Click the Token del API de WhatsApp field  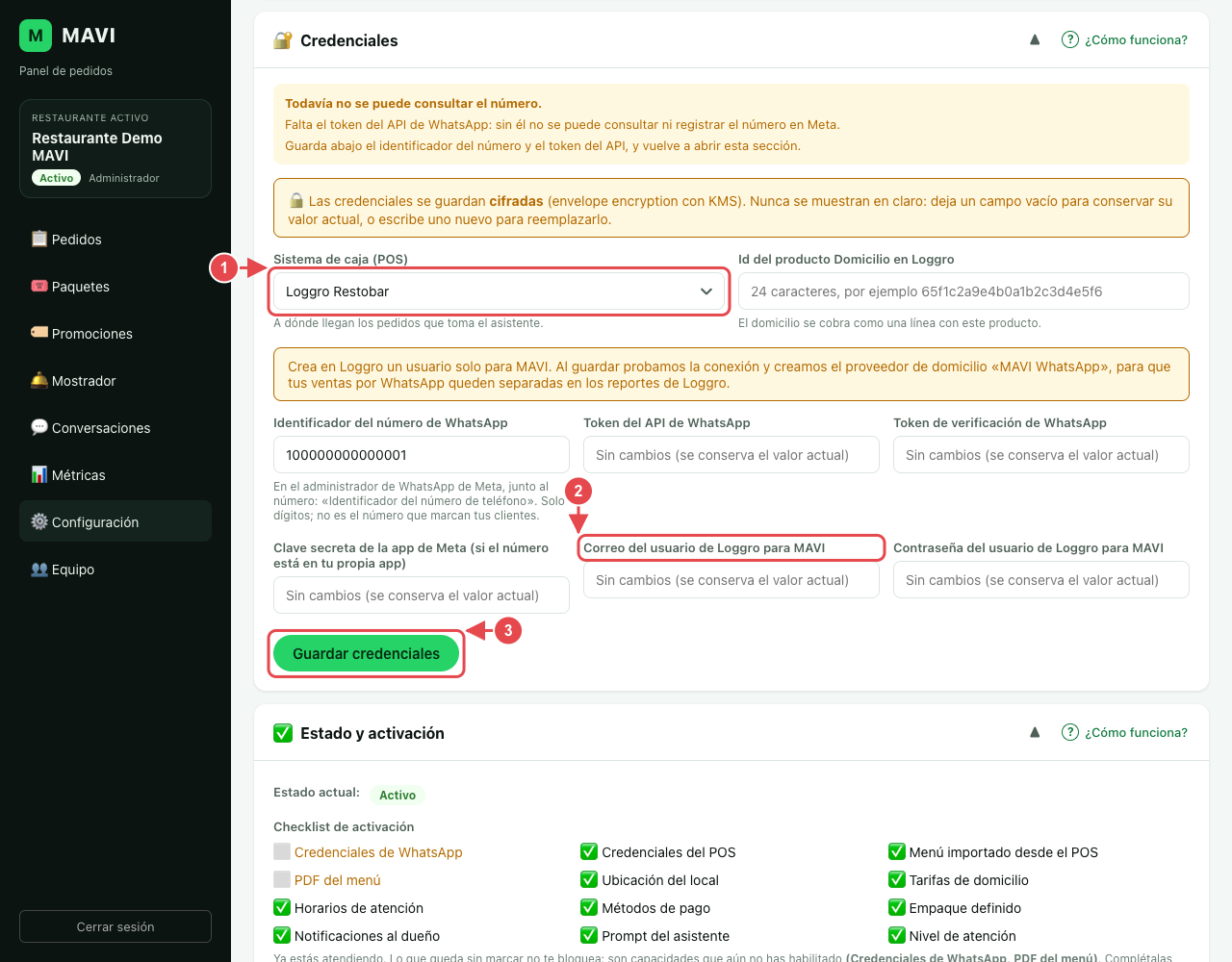click(731, 455)
